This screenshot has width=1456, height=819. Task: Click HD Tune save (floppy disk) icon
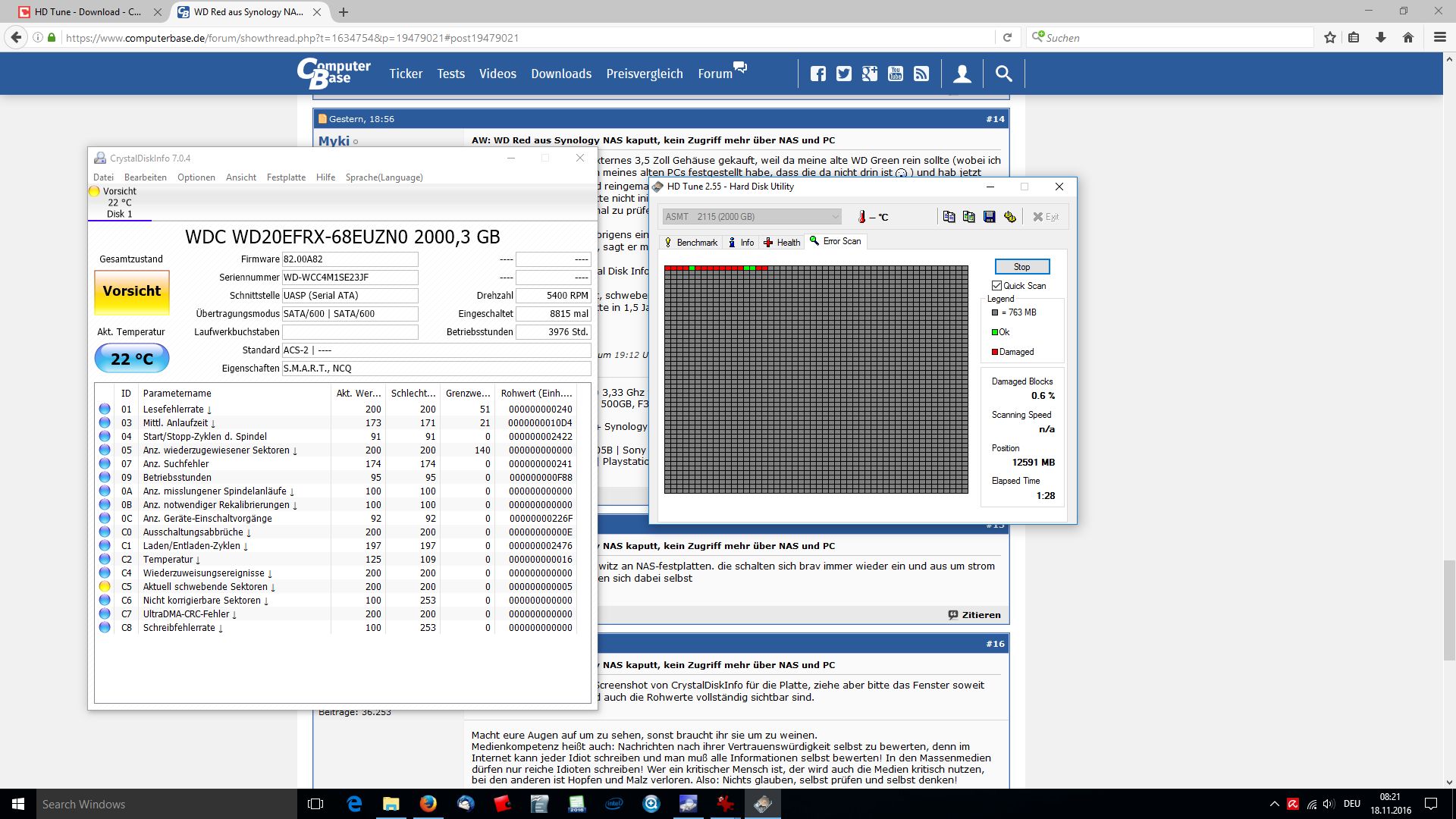[x=989, y=217]
